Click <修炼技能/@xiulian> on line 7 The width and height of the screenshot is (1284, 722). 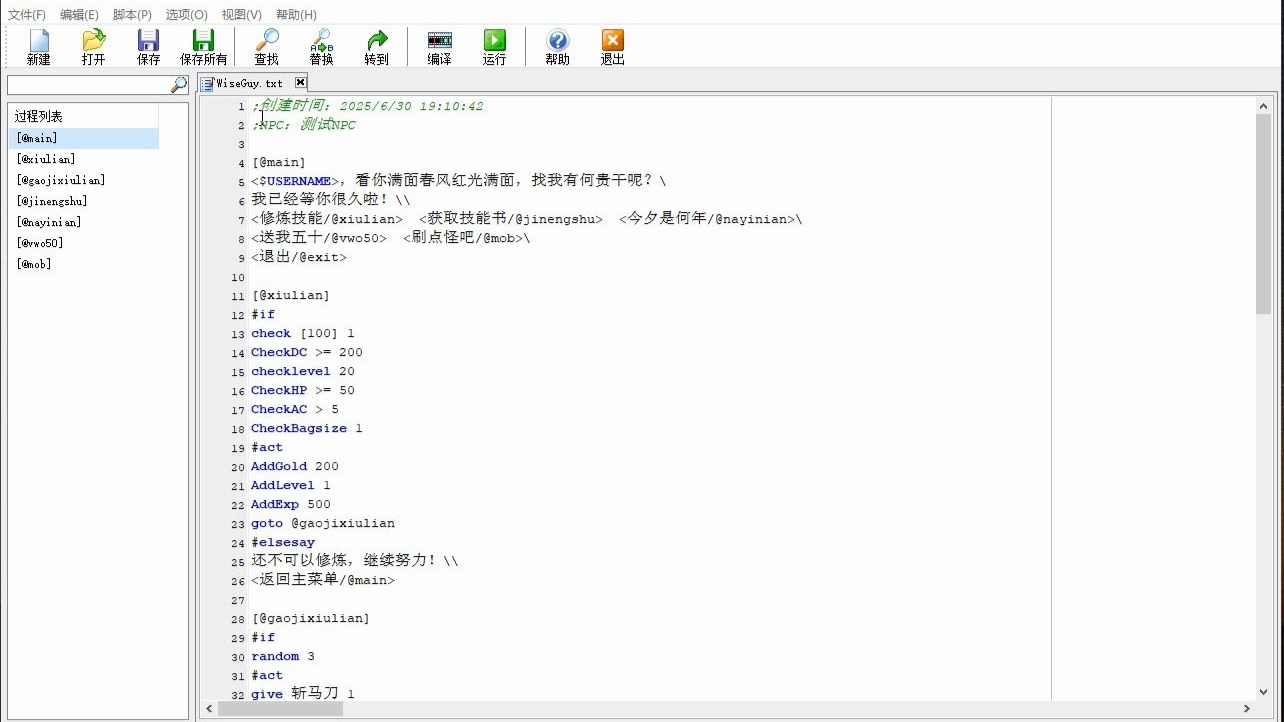[x=327, y=219]
